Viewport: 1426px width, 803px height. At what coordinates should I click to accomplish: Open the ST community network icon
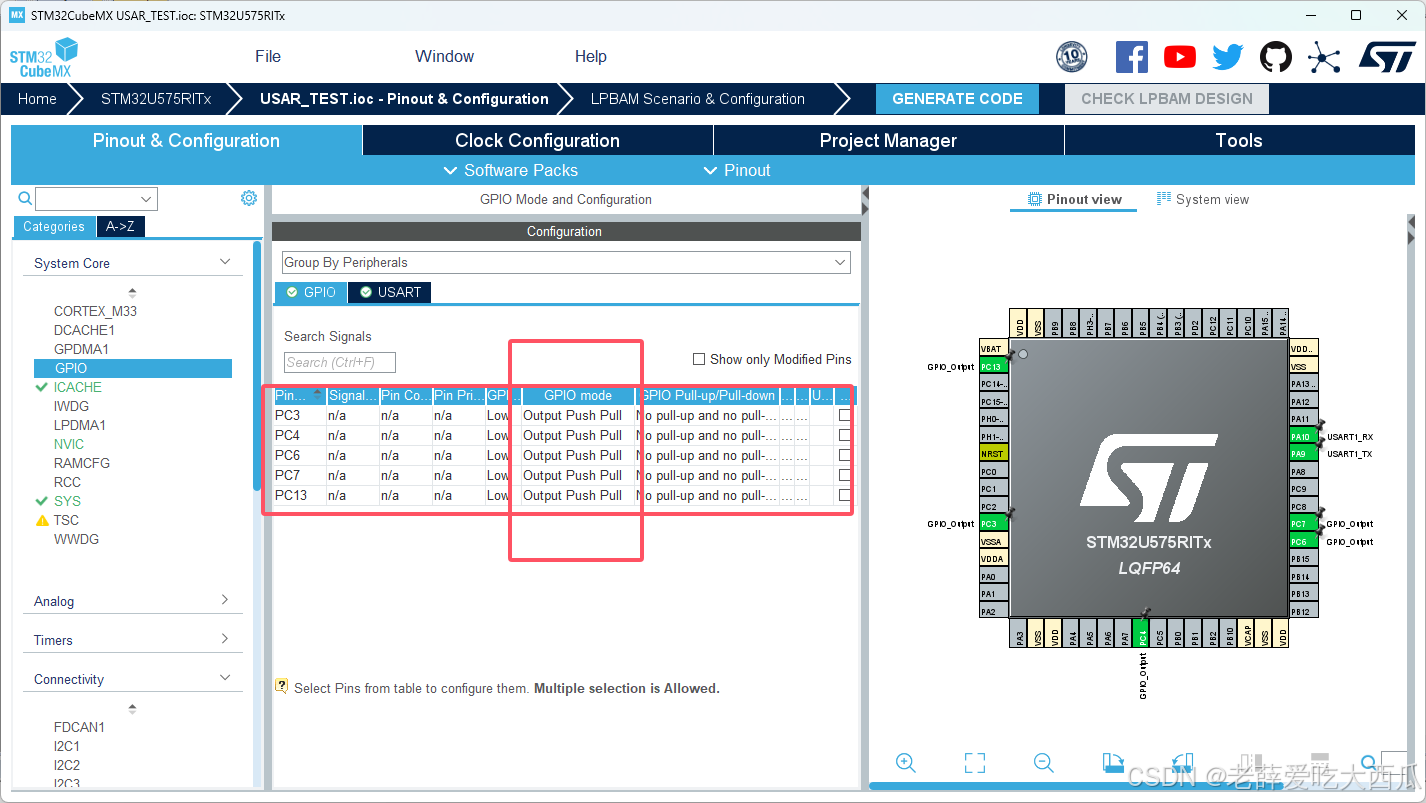point(1324,57)
